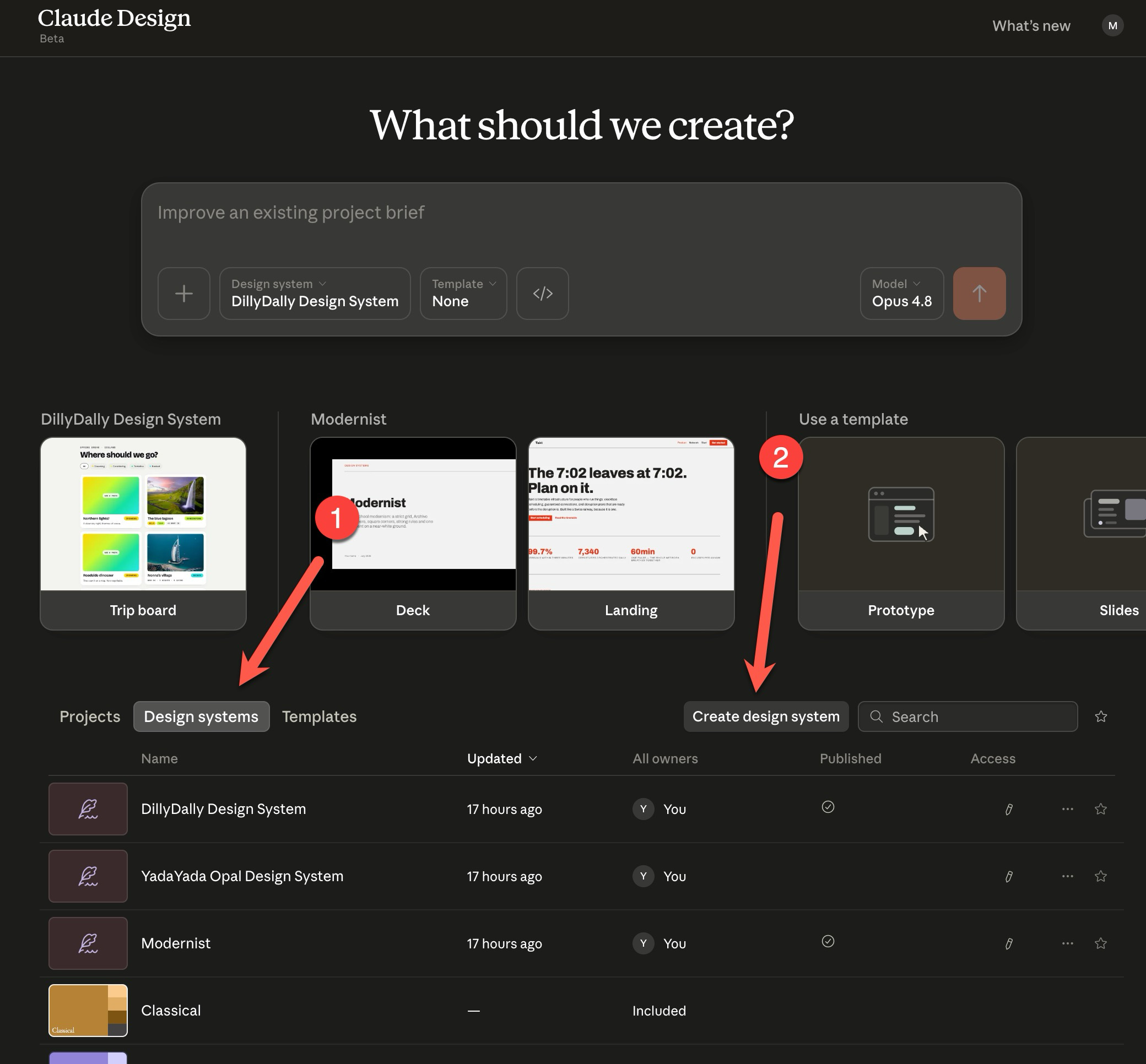Image resolution: width=1146 pixels, height=1064 pixels.
Task: Submit prompt with the up-arrow send button
Action: tap(980, 294)
